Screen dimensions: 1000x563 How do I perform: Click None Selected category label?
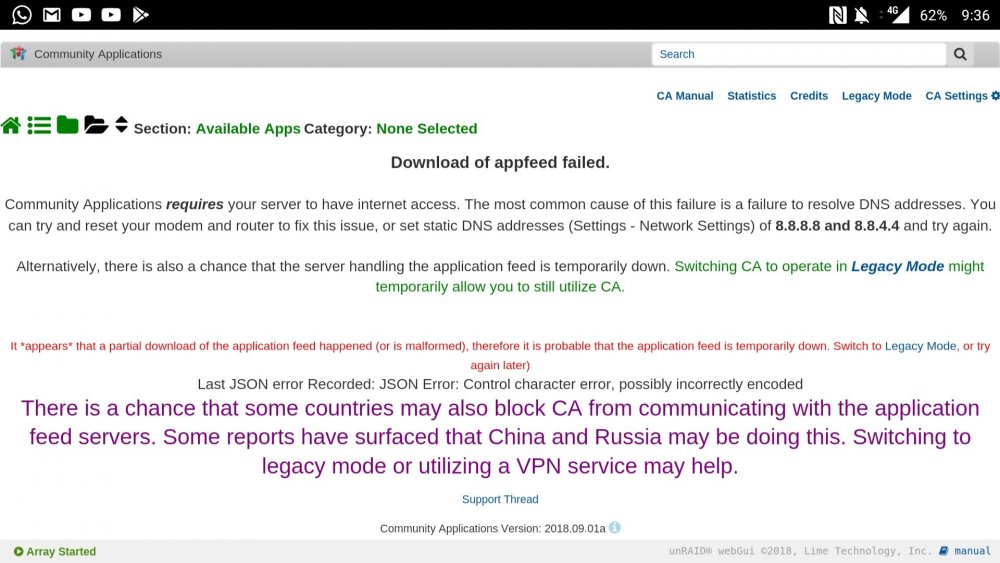[427, 129]
